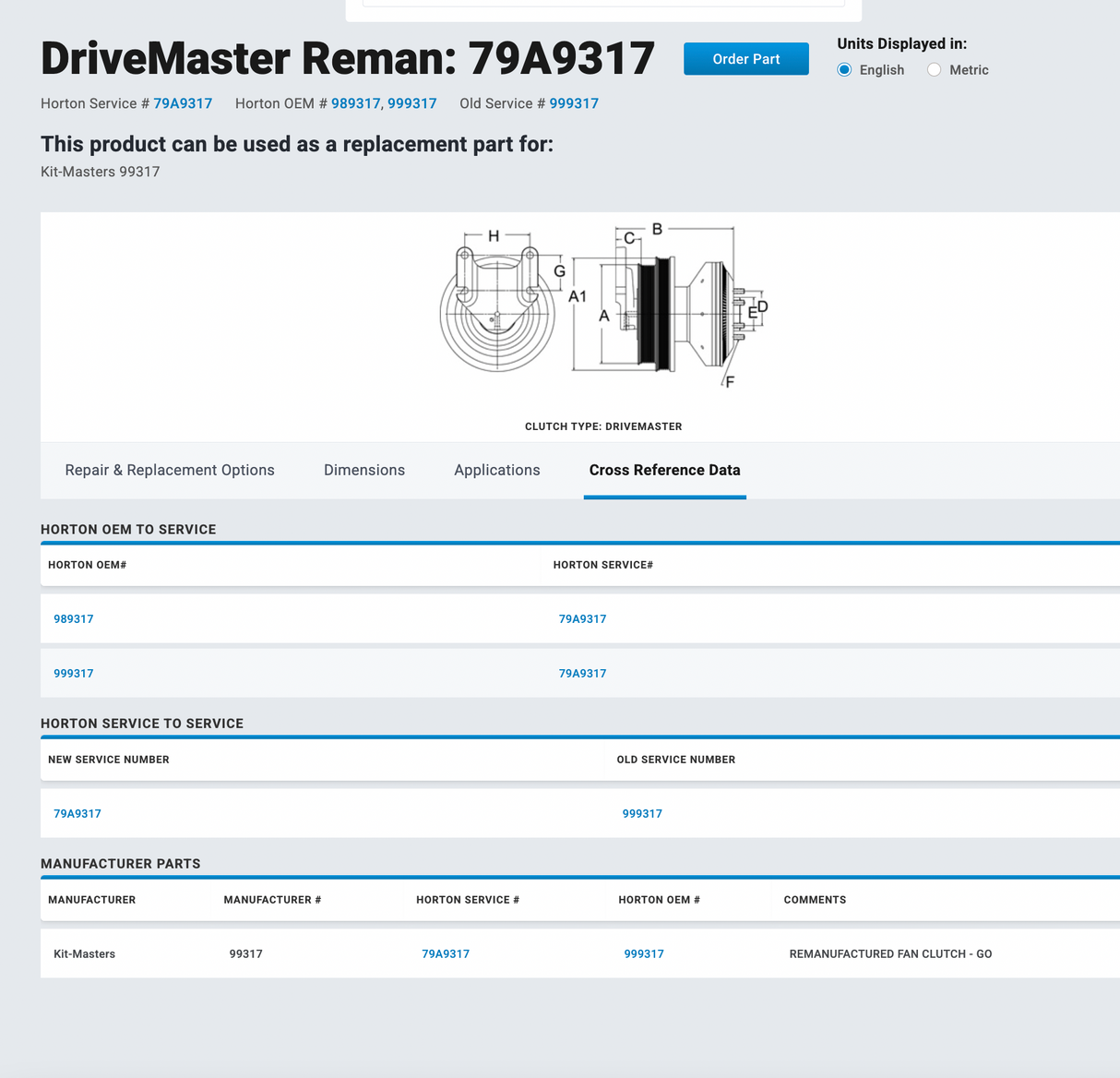The width and height of the screenshot is (1120, 1078).
Task: Switch to the Dimensions tab
Action: (364, 470)
